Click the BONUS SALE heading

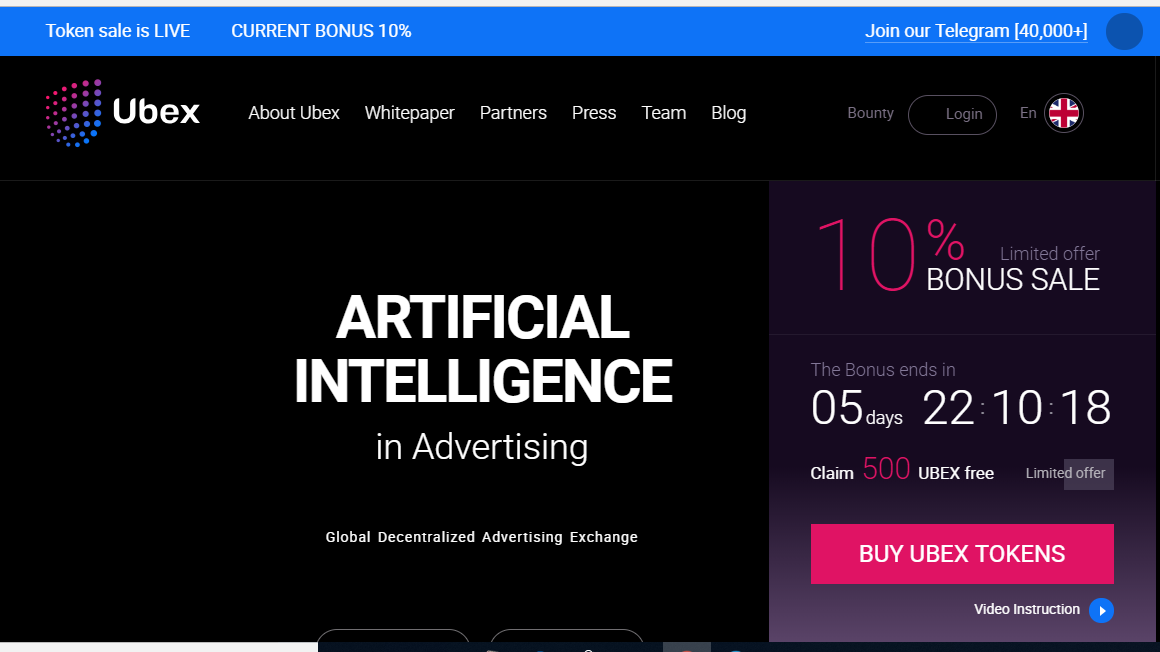pos(1013,280)
